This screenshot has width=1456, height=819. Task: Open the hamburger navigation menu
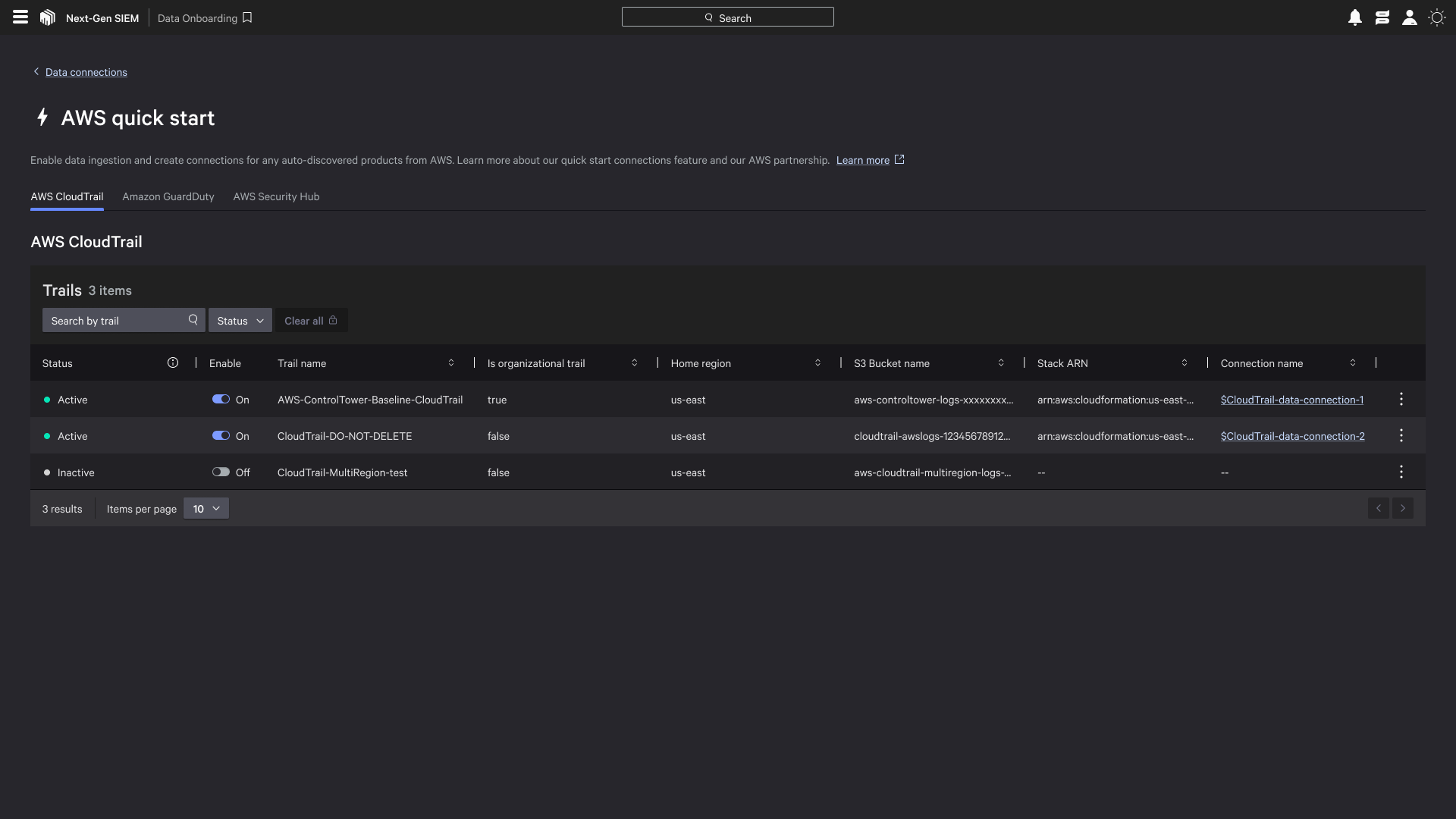point(19,17)
